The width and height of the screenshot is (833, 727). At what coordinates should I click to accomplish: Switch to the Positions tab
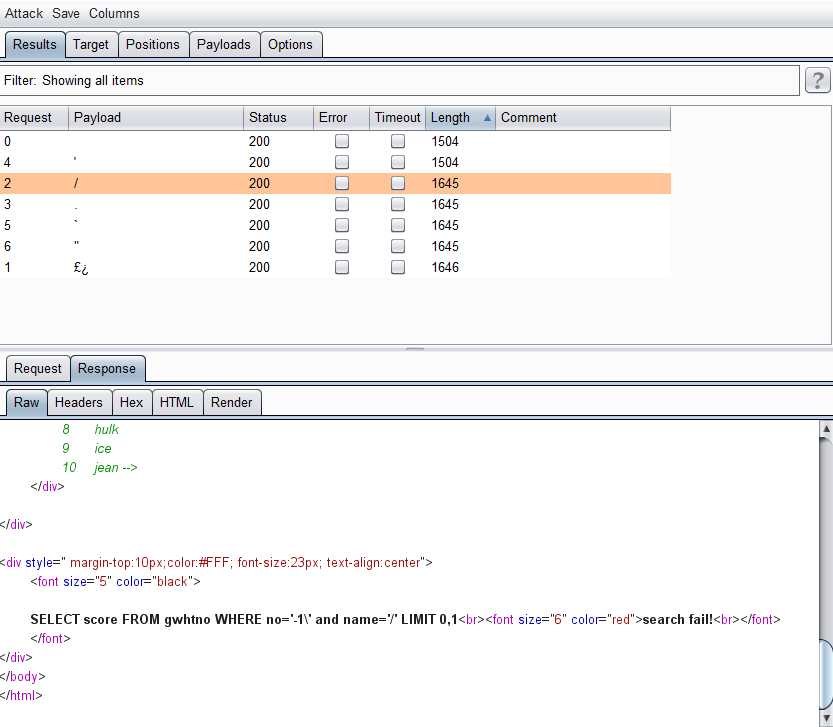(153, 45)
